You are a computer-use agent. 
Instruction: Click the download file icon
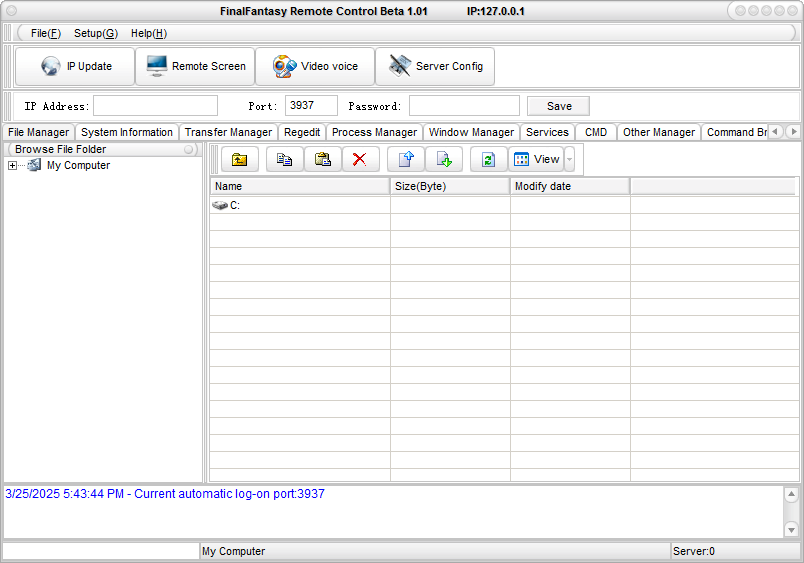[x=443, y=159]
